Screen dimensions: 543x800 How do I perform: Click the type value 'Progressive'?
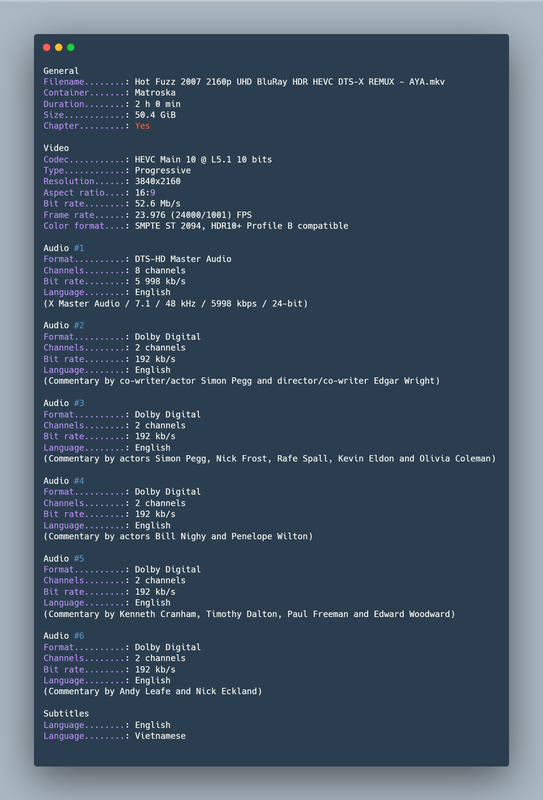point(163,170)
